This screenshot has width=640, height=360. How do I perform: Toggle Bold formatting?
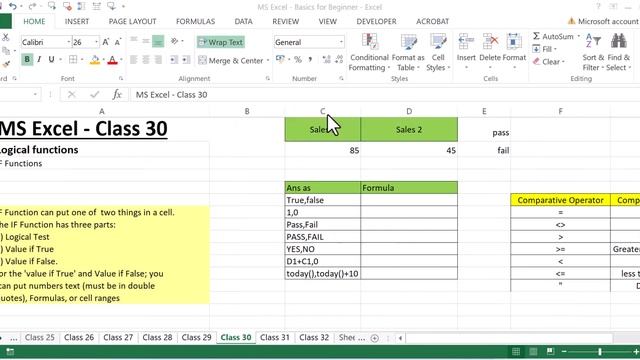coord(27,60)
